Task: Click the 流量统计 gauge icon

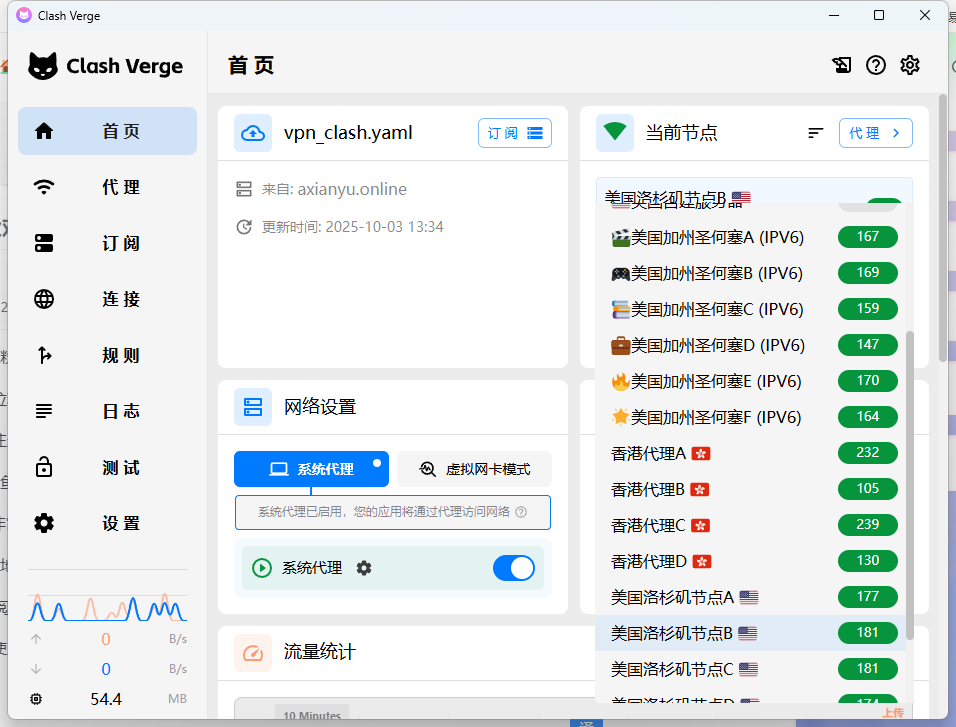Action: [x=253, y=652]
